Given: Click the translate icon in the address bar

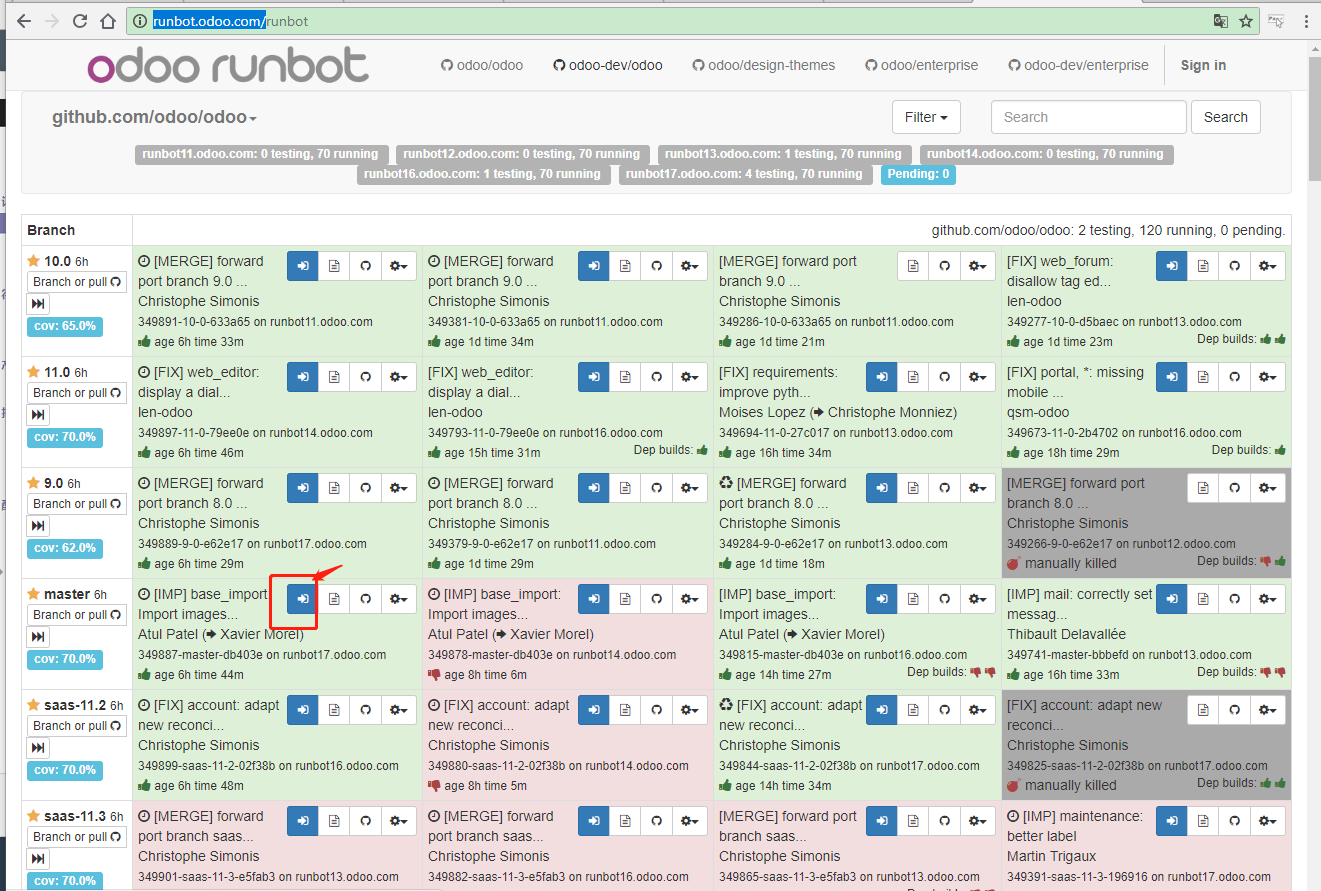Looking at the screenshot, I should click(1220, 21).
